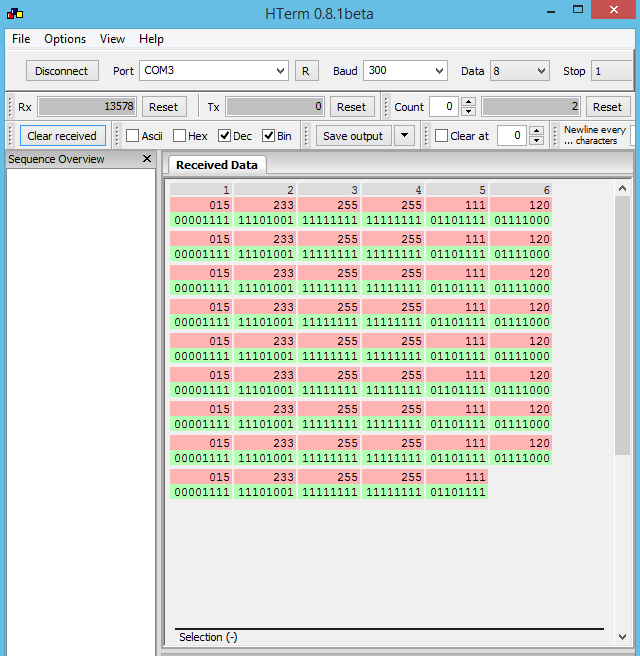The image size is (640, 656).
Task: Reset the Tx counter
Action: pos(352,107)
